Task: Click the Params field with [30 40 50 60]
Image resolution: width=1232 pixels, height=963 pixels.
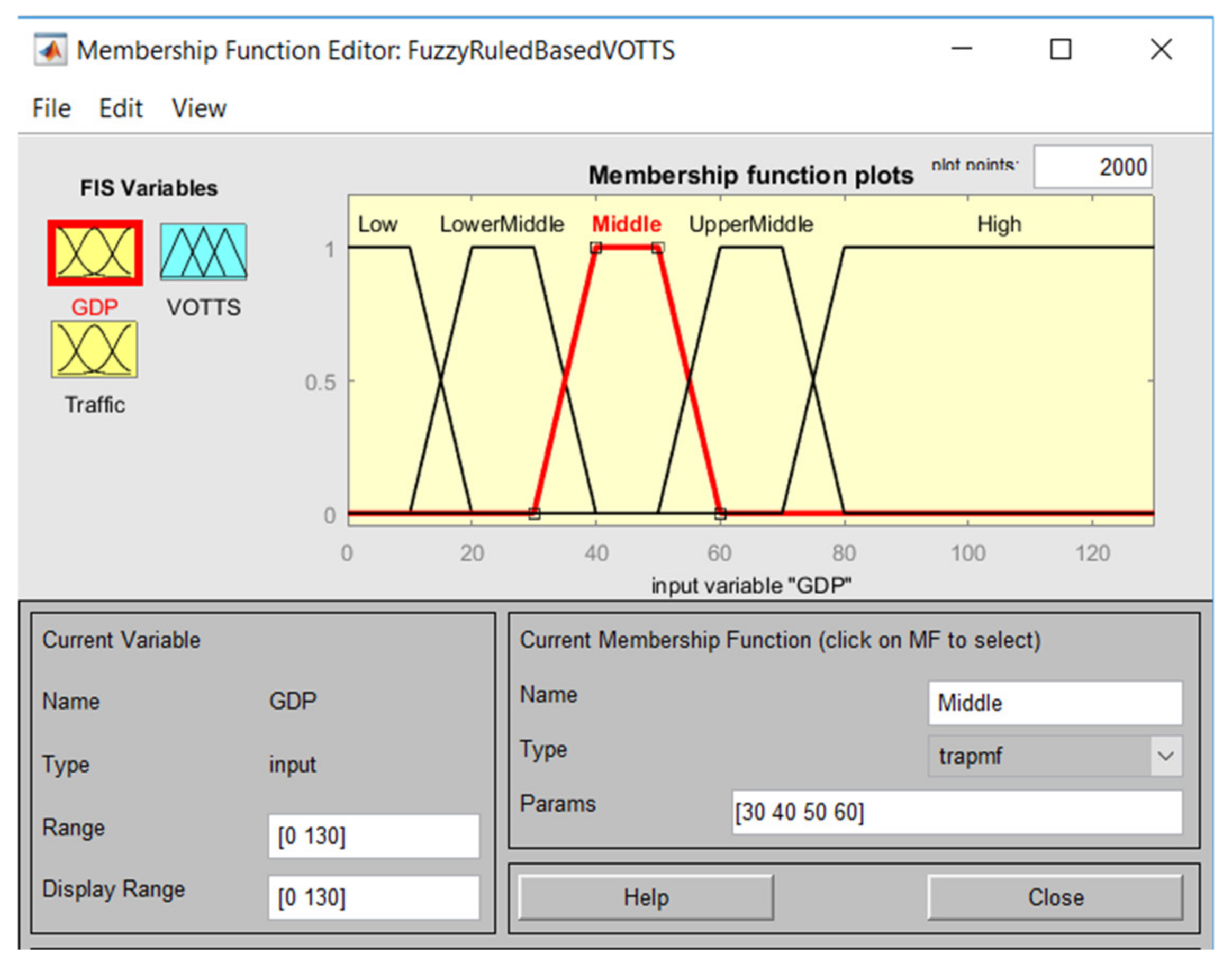Action: 957,812
